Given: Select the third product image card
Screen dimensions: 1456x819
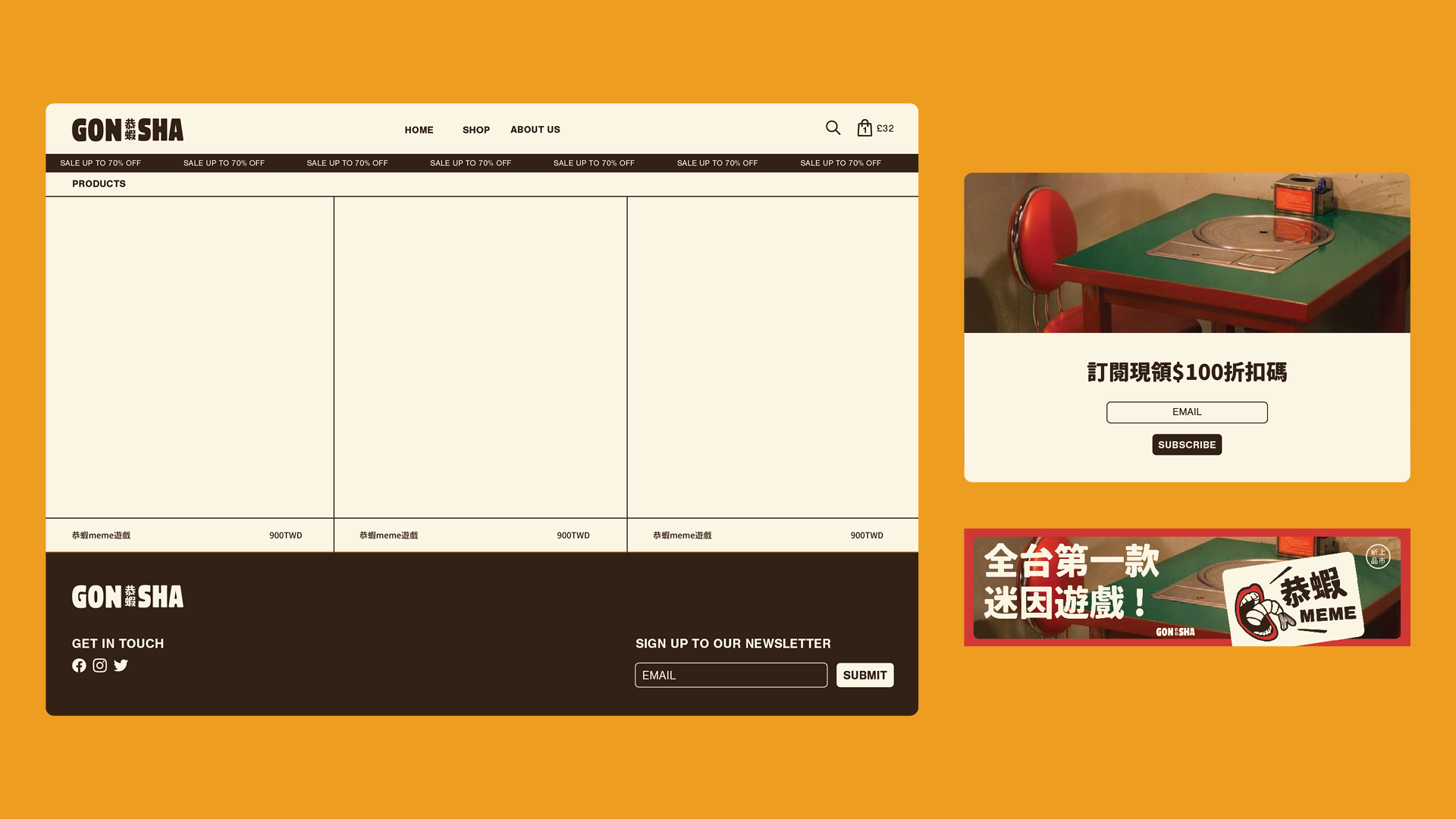Looking at the screenshot, I should [x=773, y=357].
